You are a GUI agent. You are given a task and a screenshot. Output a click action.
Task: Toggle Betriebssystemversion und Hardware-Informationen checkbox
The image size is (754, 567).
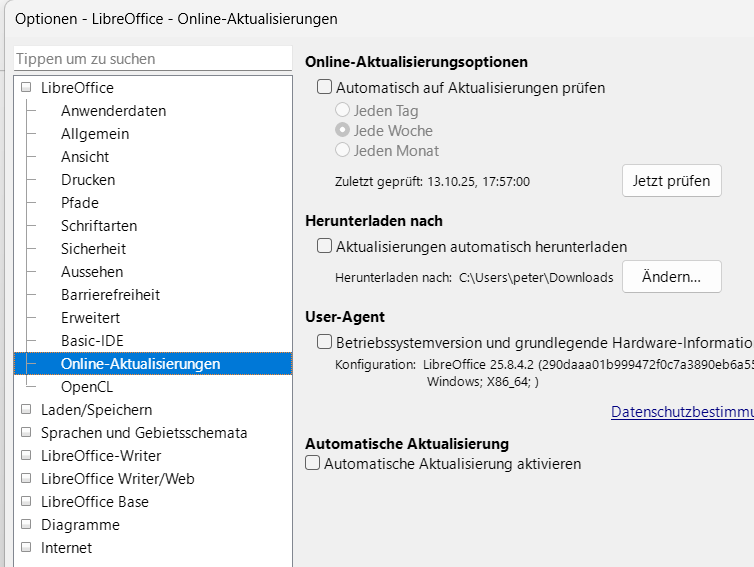point(324,342)
